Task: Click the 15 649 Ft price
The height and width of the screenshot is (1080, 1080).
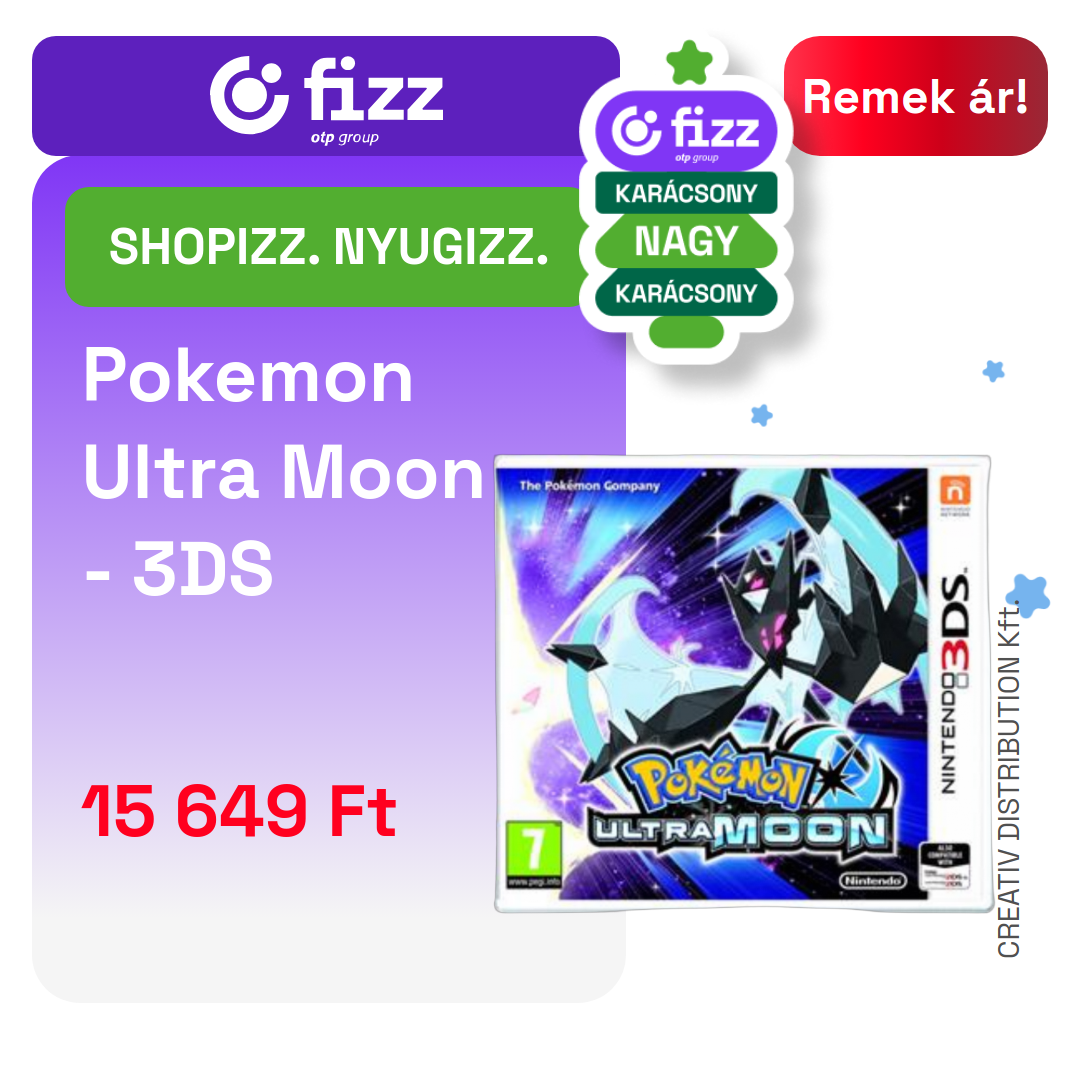Action: [x=239, y=811]
